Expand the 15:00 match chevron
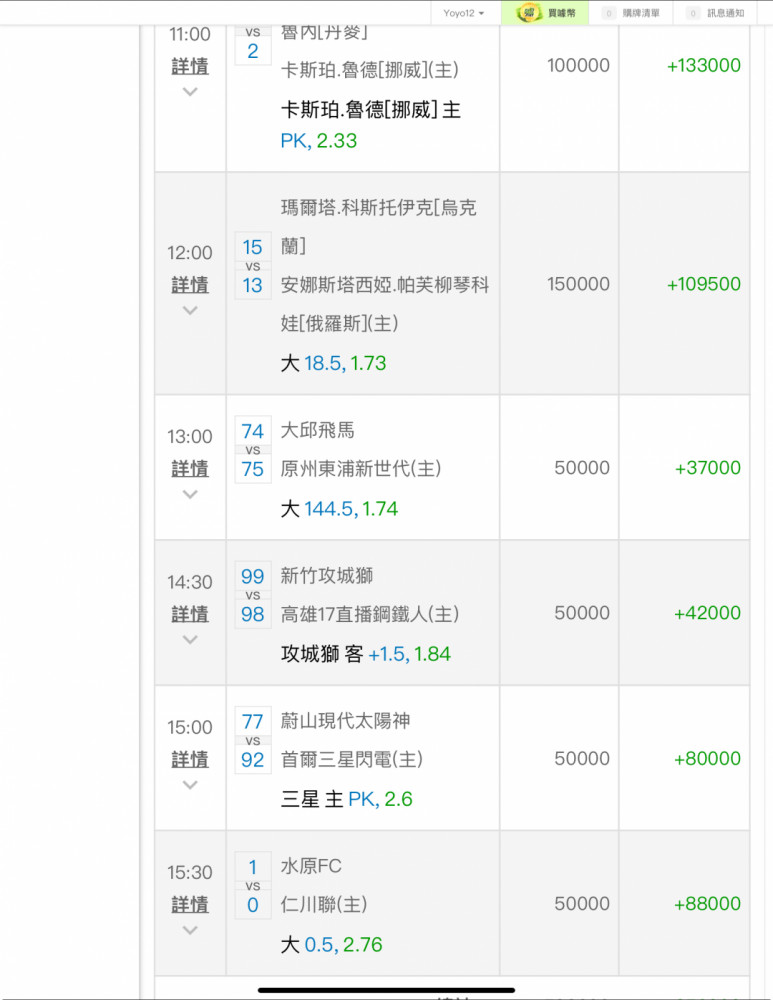This screenshot has height=1000, width=773. [x=190, y=785]
